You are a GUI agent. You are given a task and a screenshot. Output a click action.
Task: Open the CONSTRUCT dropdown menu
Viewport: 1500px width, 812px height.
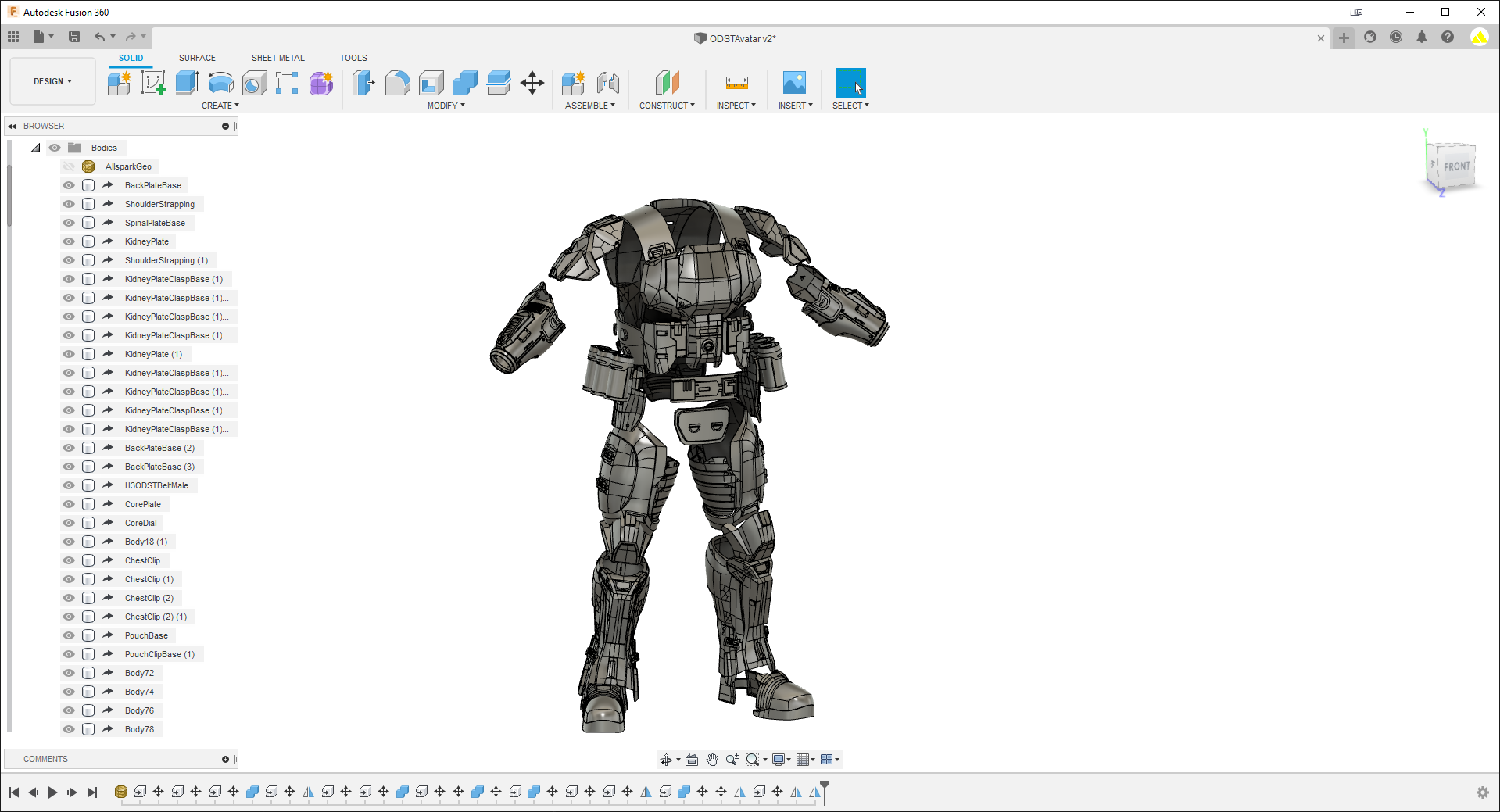point(667,106)
